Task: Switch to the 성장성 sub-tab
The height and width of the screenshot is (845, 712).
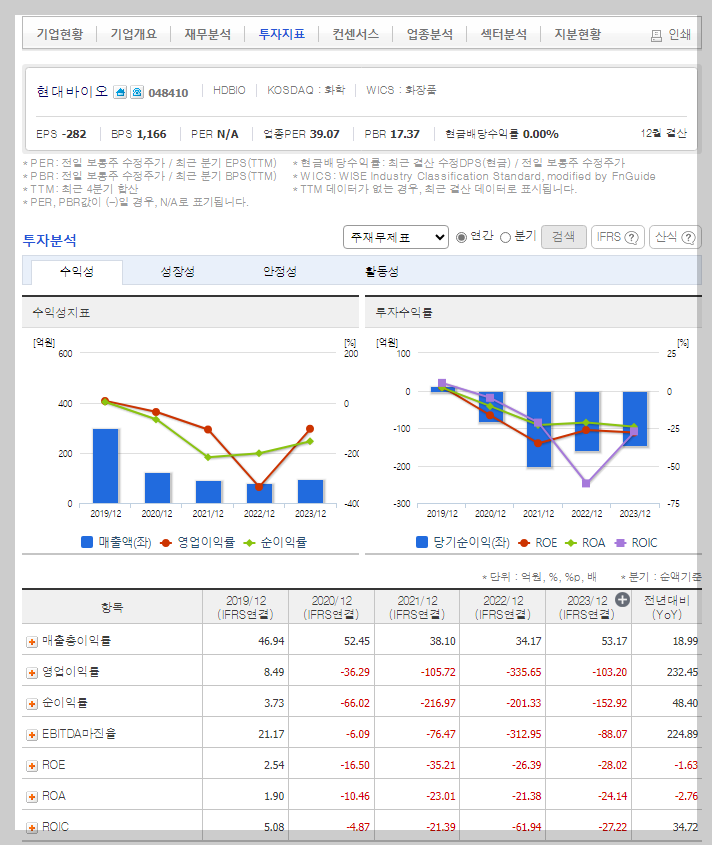Action: coord(177,272)
